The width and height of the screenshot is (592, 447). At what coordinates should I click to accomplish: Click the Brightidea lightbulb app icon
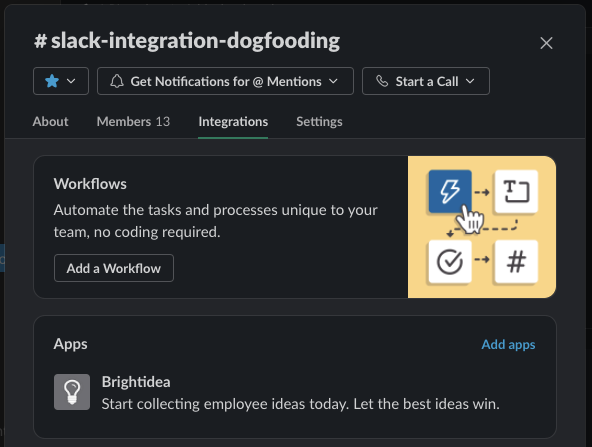tap(72, 392)
